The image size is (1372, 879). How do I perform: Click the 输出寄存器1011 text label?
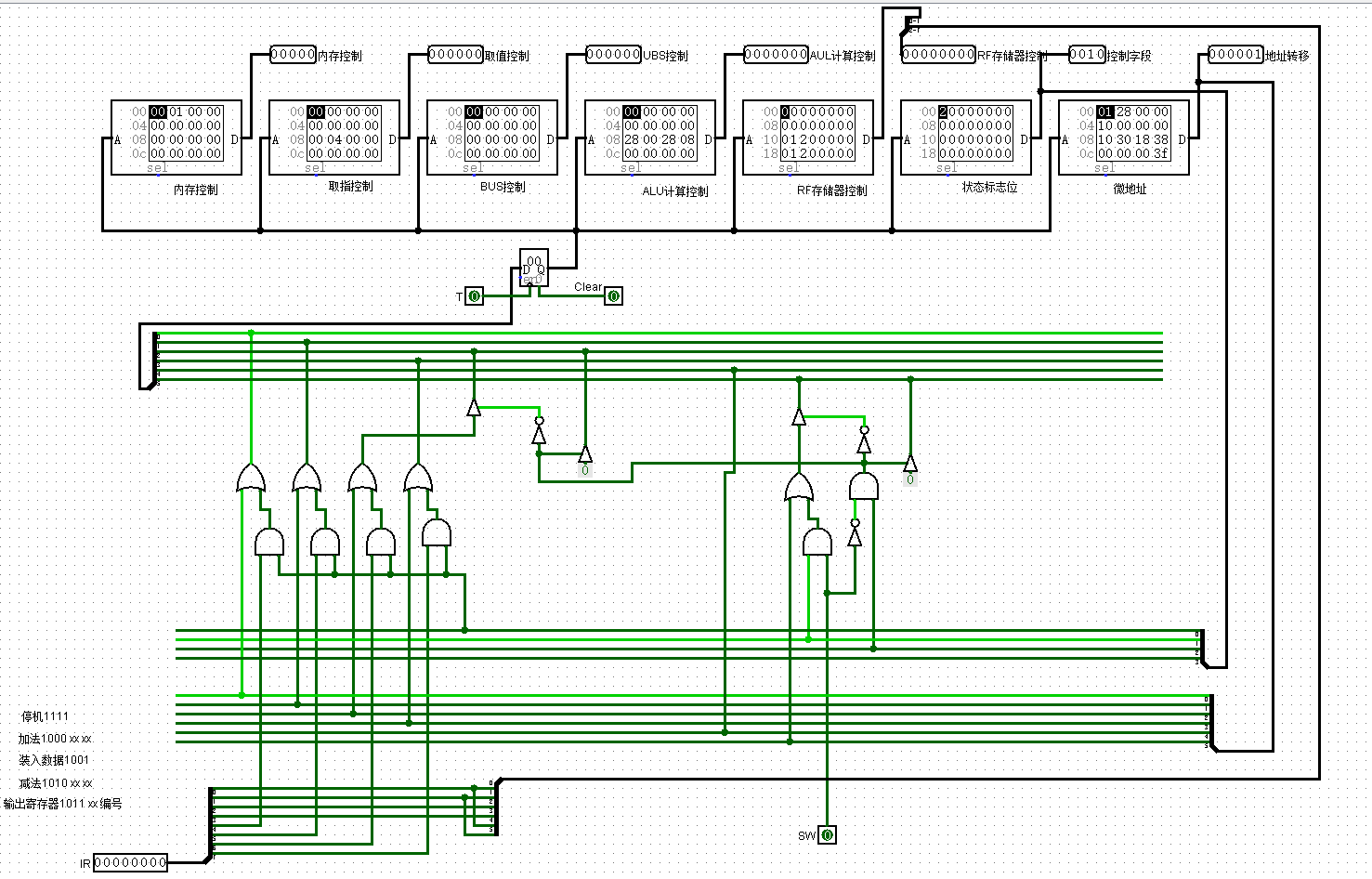(x=62, y=804)
